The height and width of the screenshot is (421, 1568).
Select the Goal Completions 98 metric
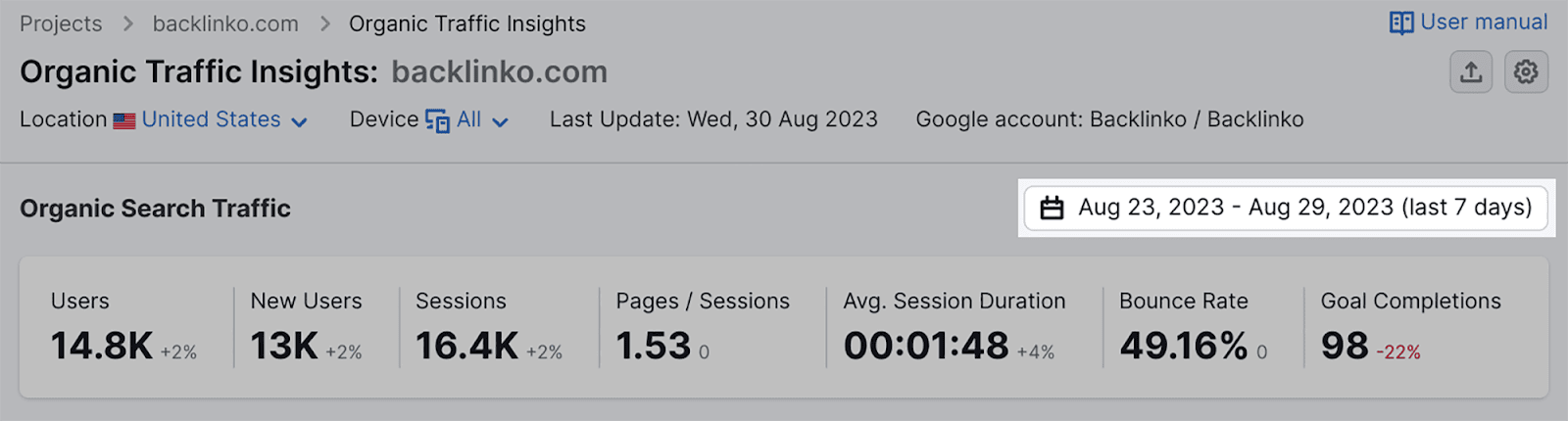coord(1345,345)
